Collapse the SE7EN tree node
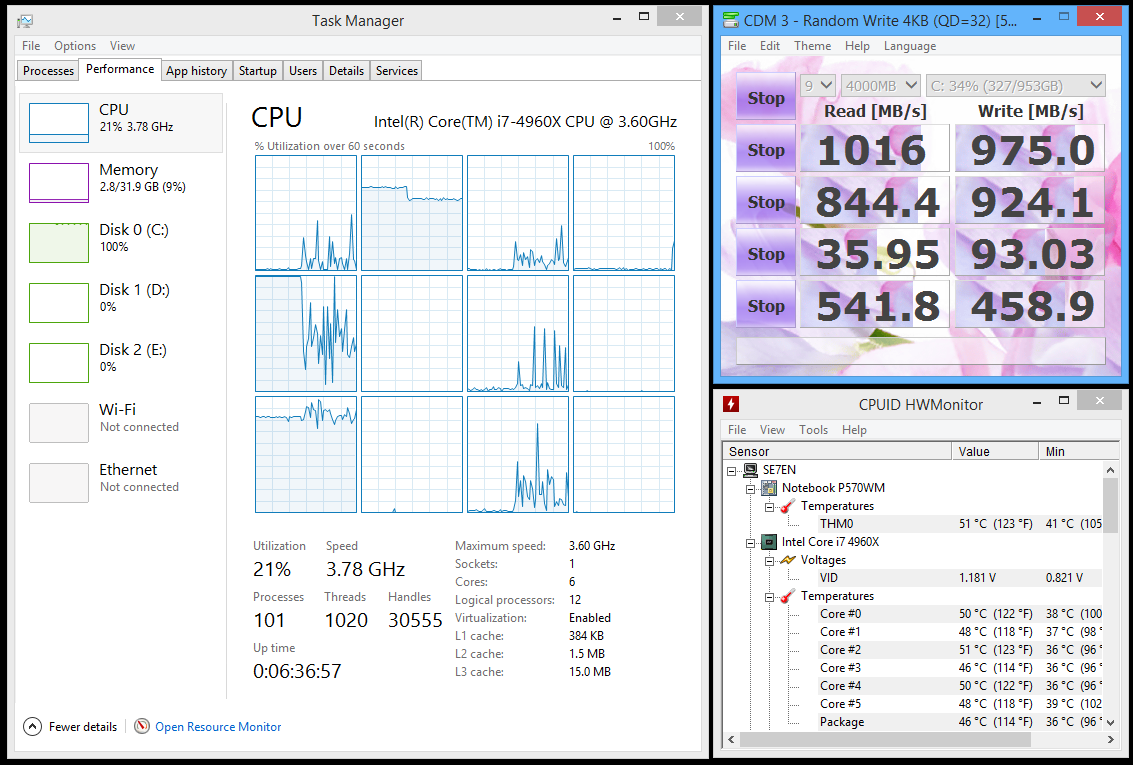 [732, 471]
